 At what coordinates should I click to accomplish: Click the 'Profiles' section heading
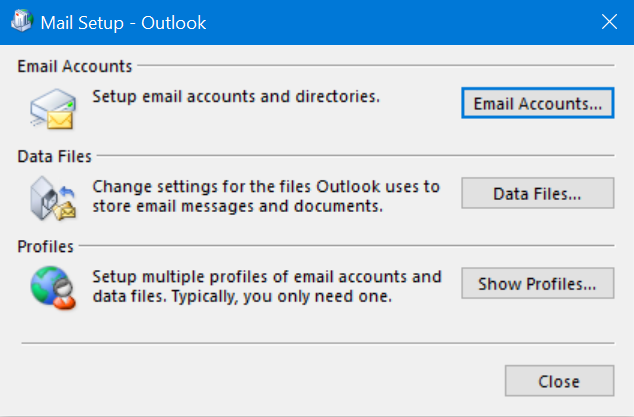(x=45, y=246)
